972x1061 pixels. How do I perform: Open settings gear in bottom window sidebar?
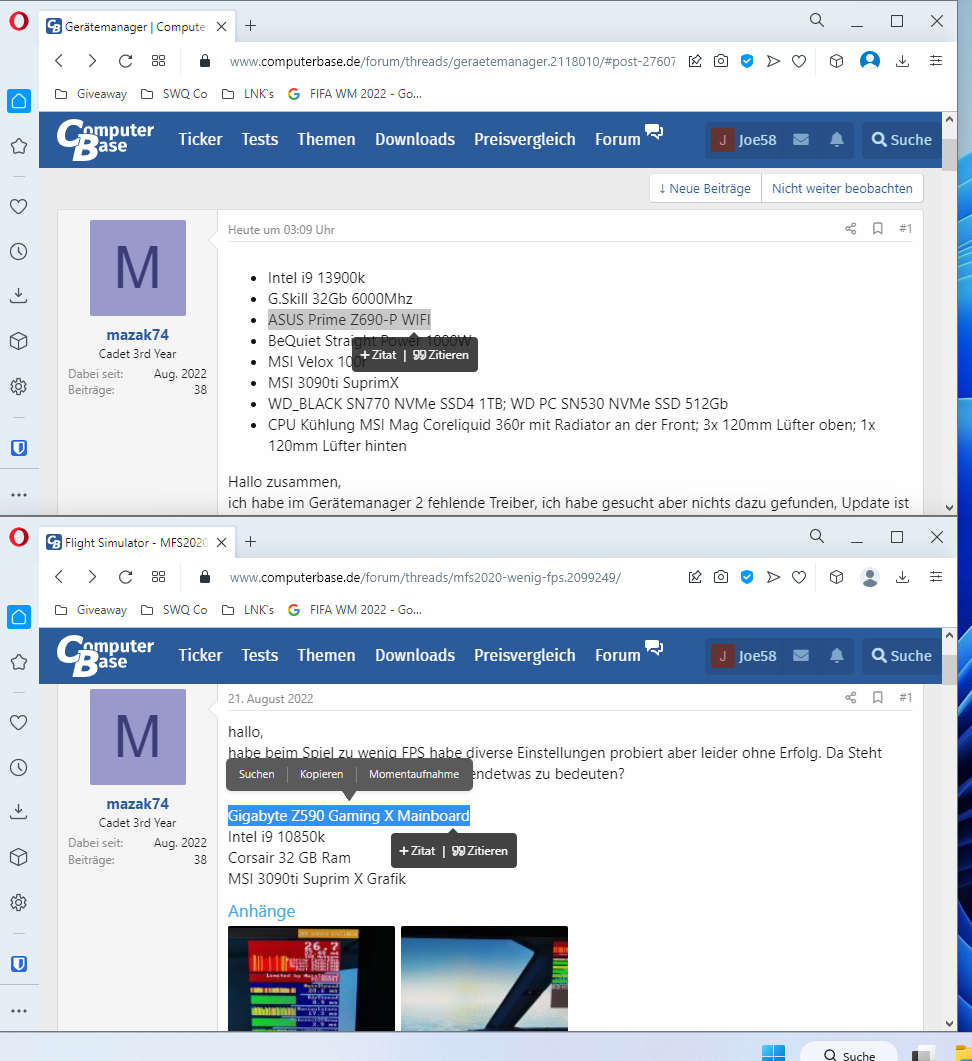(x=19, y=903)
